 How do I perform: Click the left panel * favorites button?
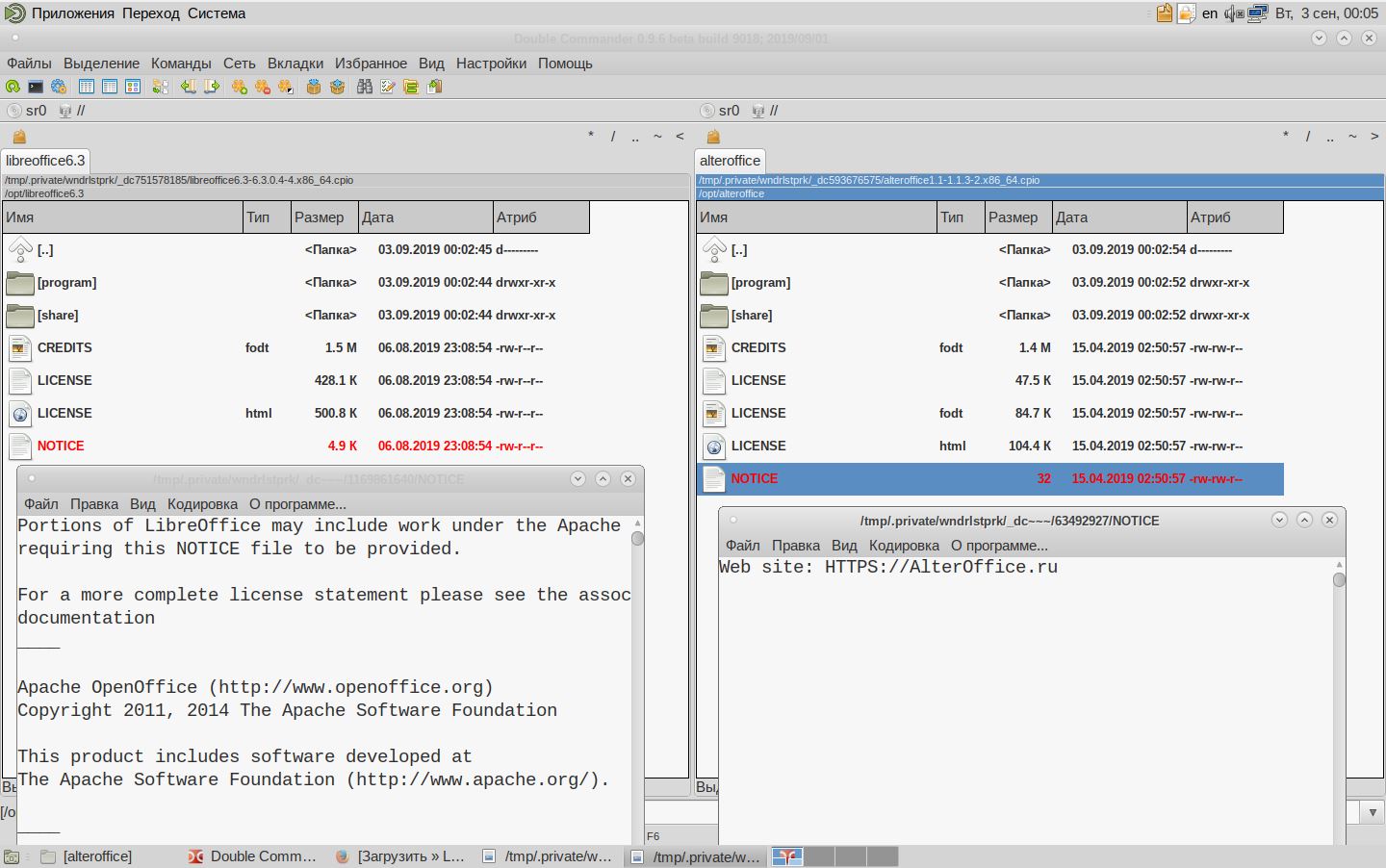tap(591, 137)
